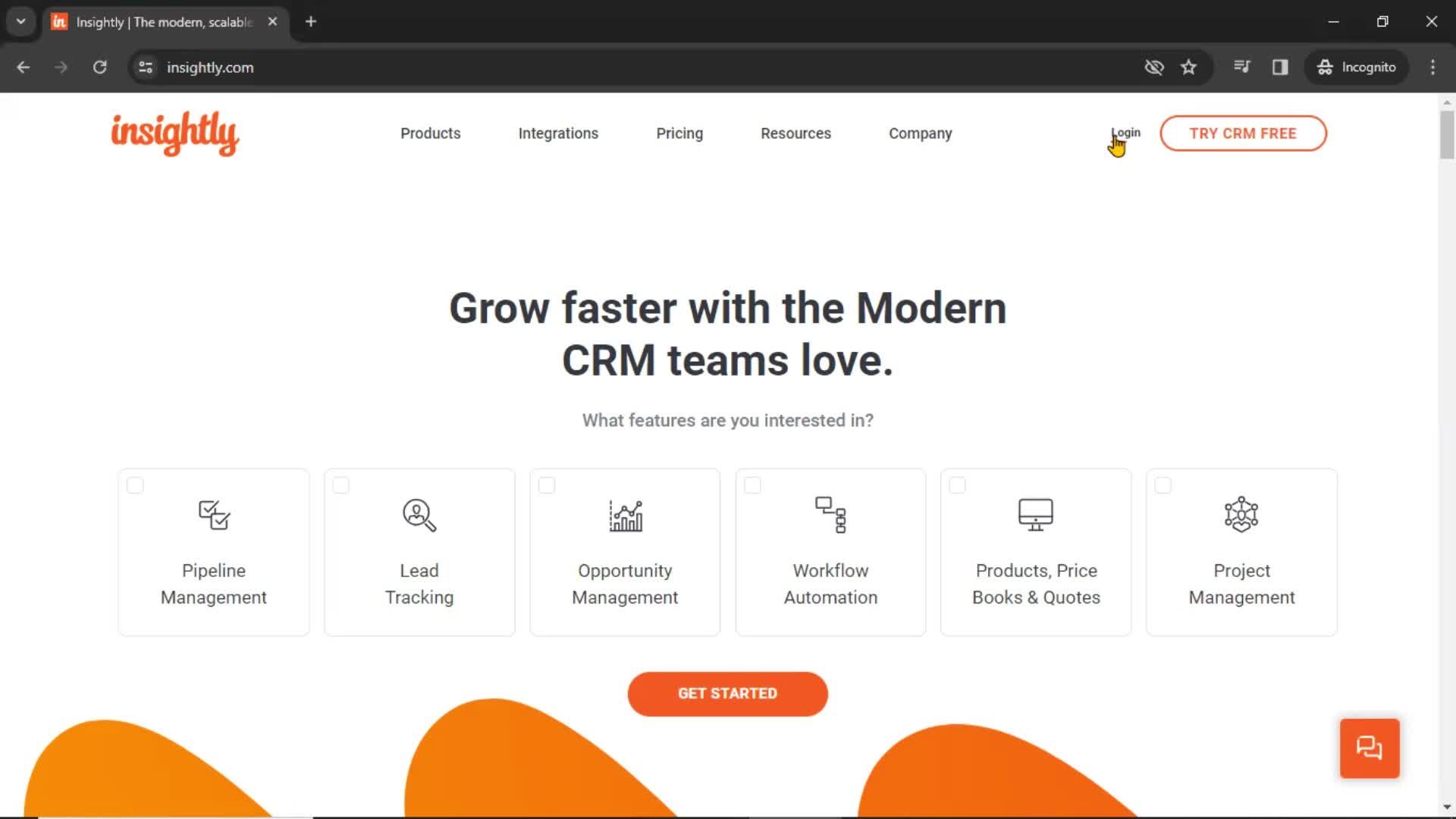The image size is (1456, 819).
Task: Expand the Resources menu dropdown
Action: [796, 133]
